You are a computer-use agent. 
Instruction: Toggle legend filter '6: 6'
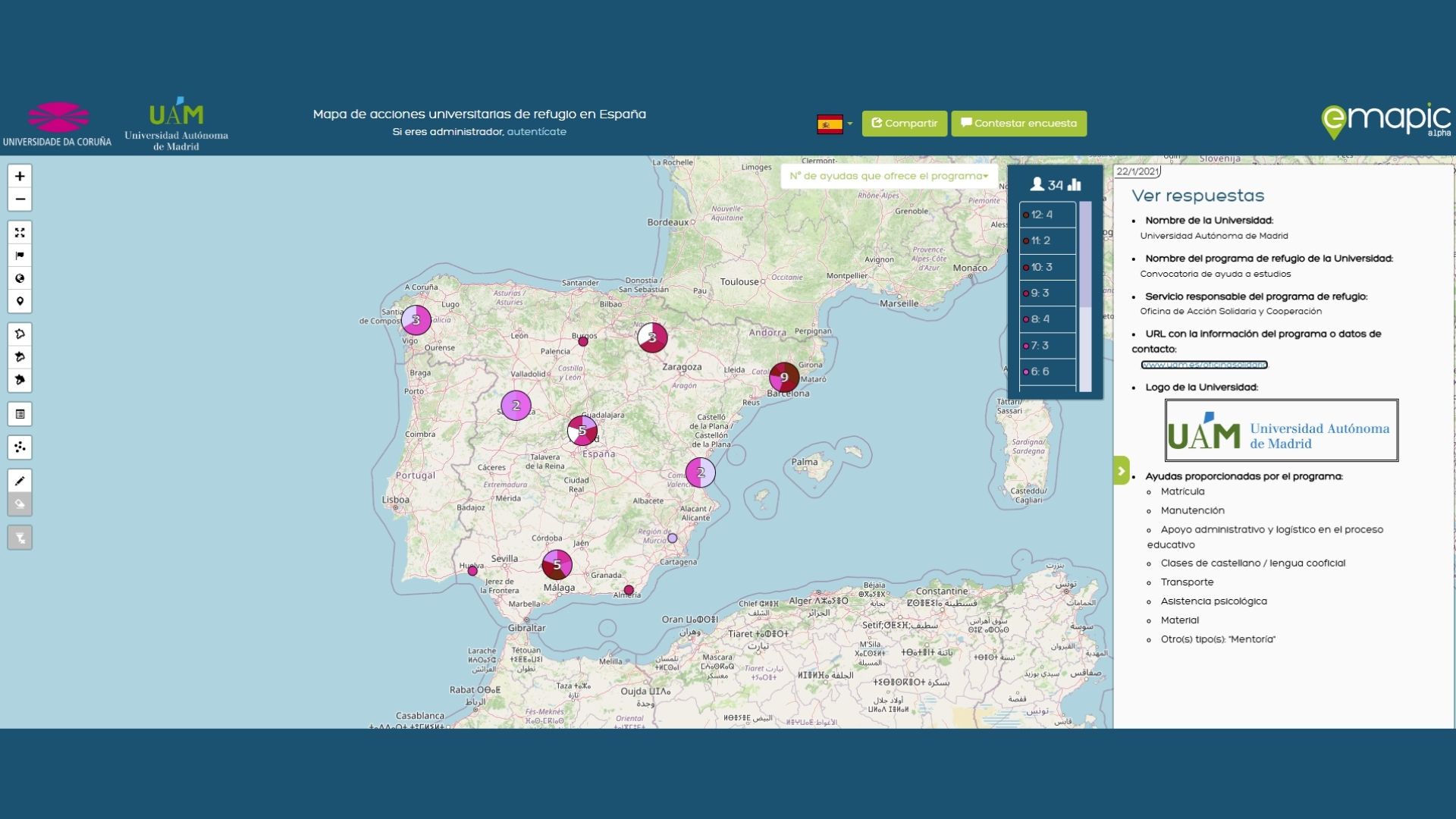[x=1047, y=372]
